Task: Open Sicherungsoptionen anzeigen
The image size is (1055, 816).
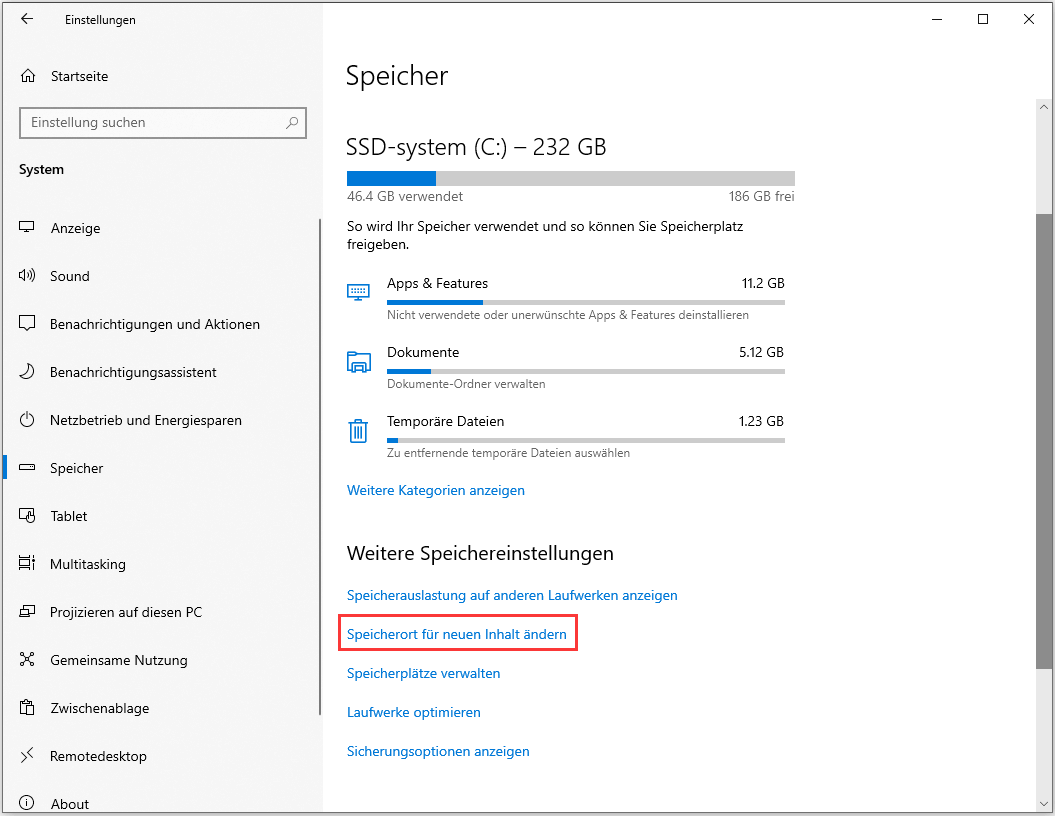Action: tap(438, 751)
